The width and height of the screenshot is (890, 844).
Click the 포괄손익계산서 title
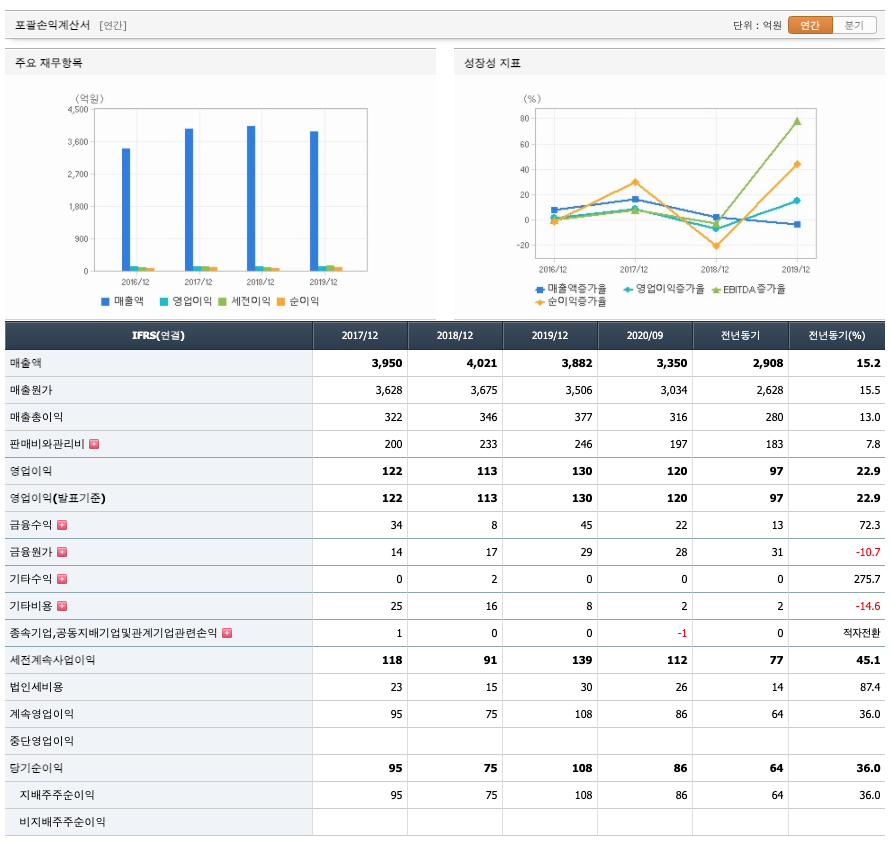coord(52,25)
